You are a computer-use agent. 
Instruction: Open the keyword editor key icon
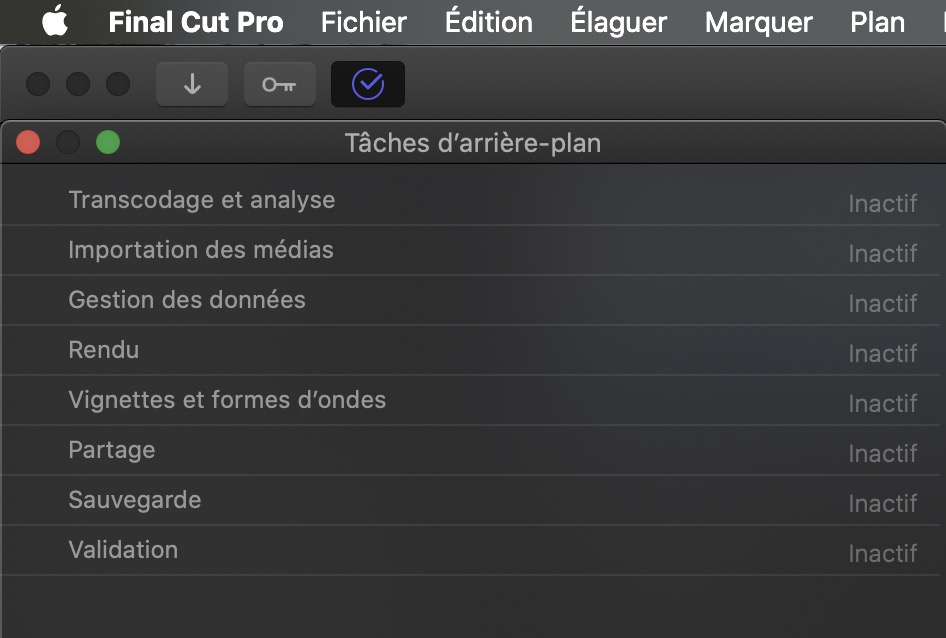[x=279, y=84]
